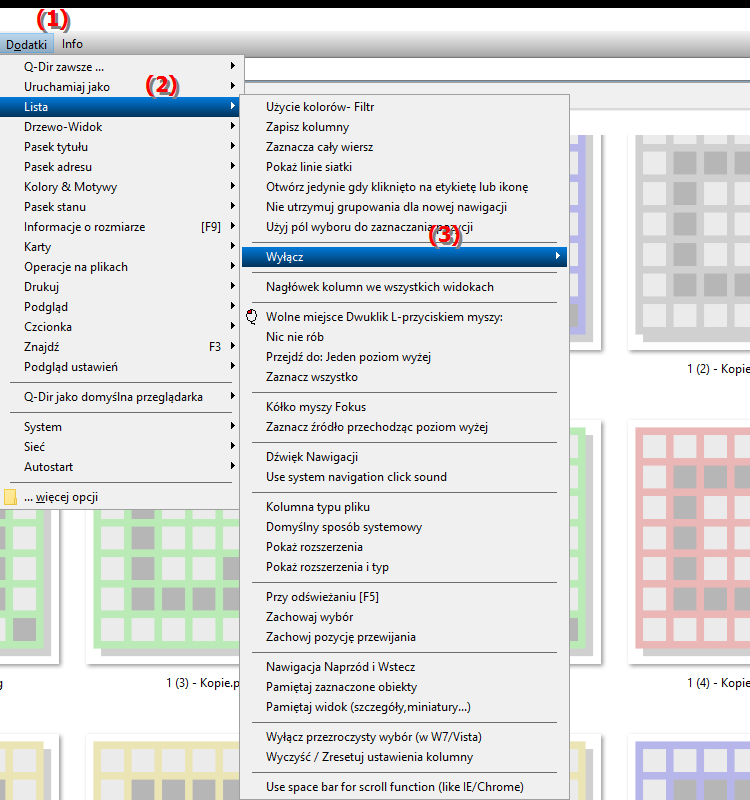750x800 pixels.
Task: Expand the Pasek adresu submenu
Action: 120,167
